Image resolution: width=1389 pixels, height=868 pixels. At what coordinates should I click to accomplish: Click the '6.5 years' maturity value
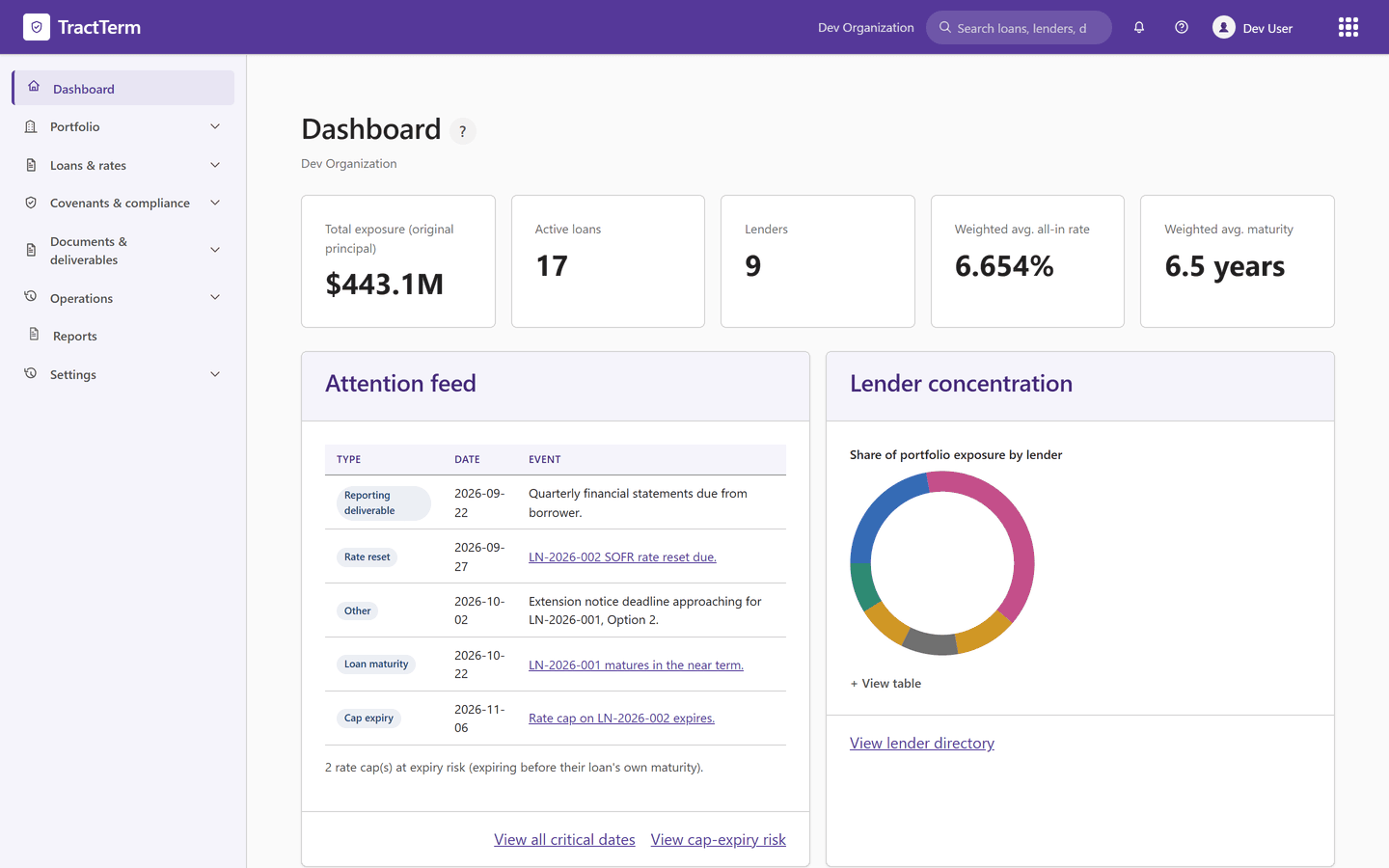click(1225, 266)
